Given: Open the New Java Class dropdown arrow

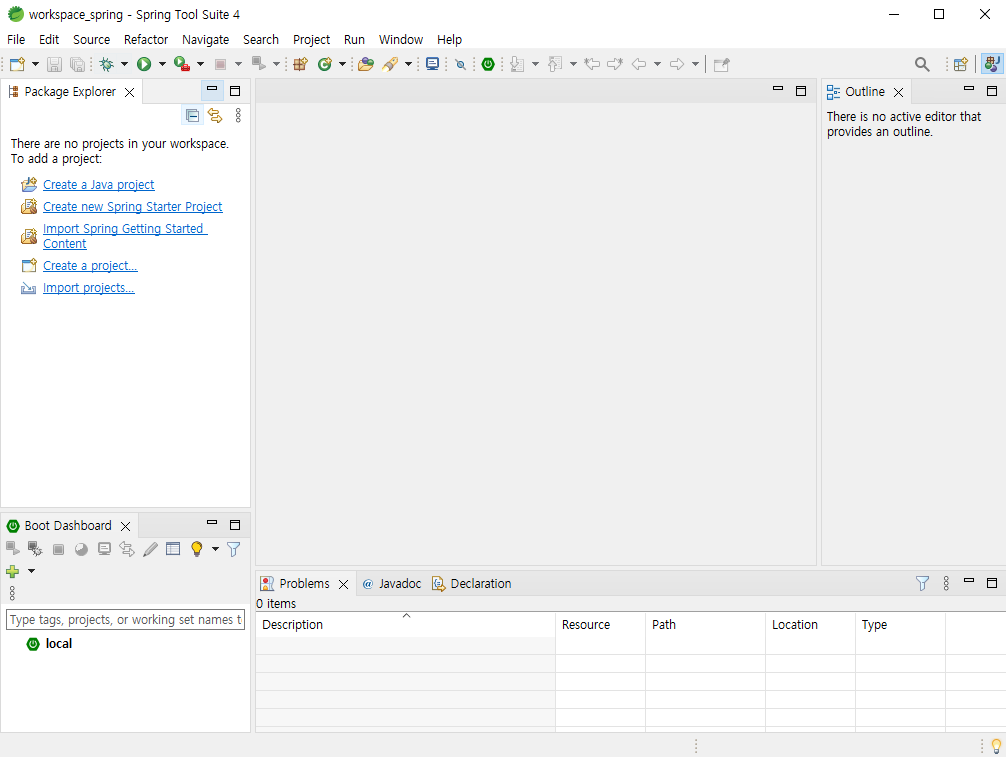Looking at the screenshot, I should point(342,64).
